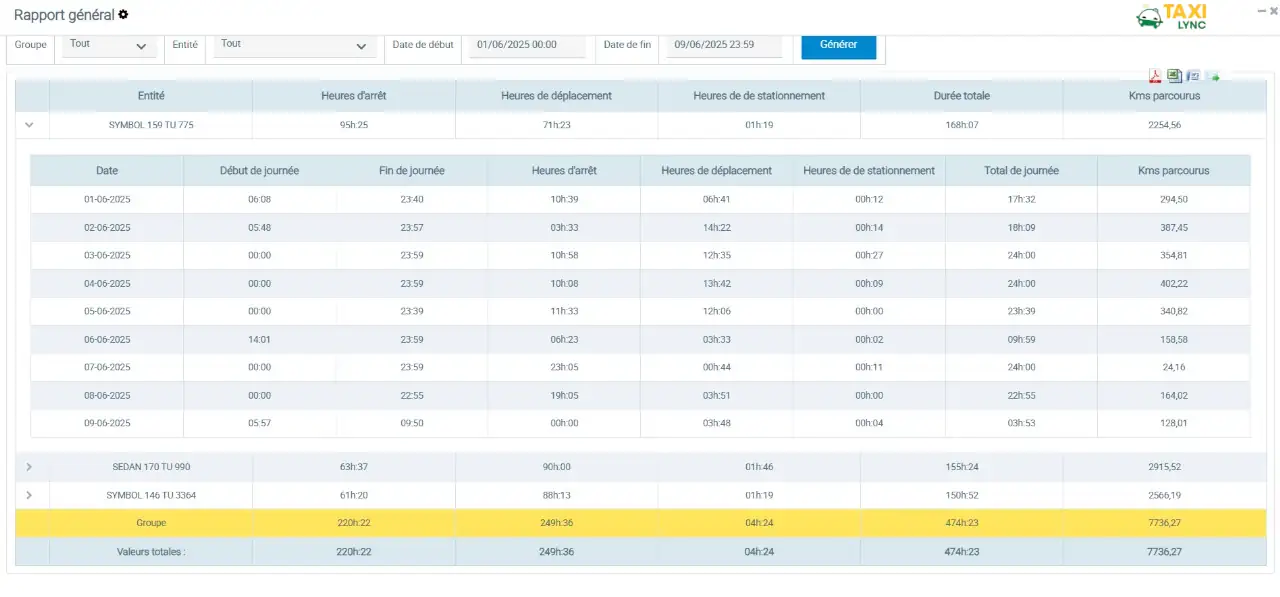Select date cell 03-06-2025
1280x597 pixels.
click(107, 256)
